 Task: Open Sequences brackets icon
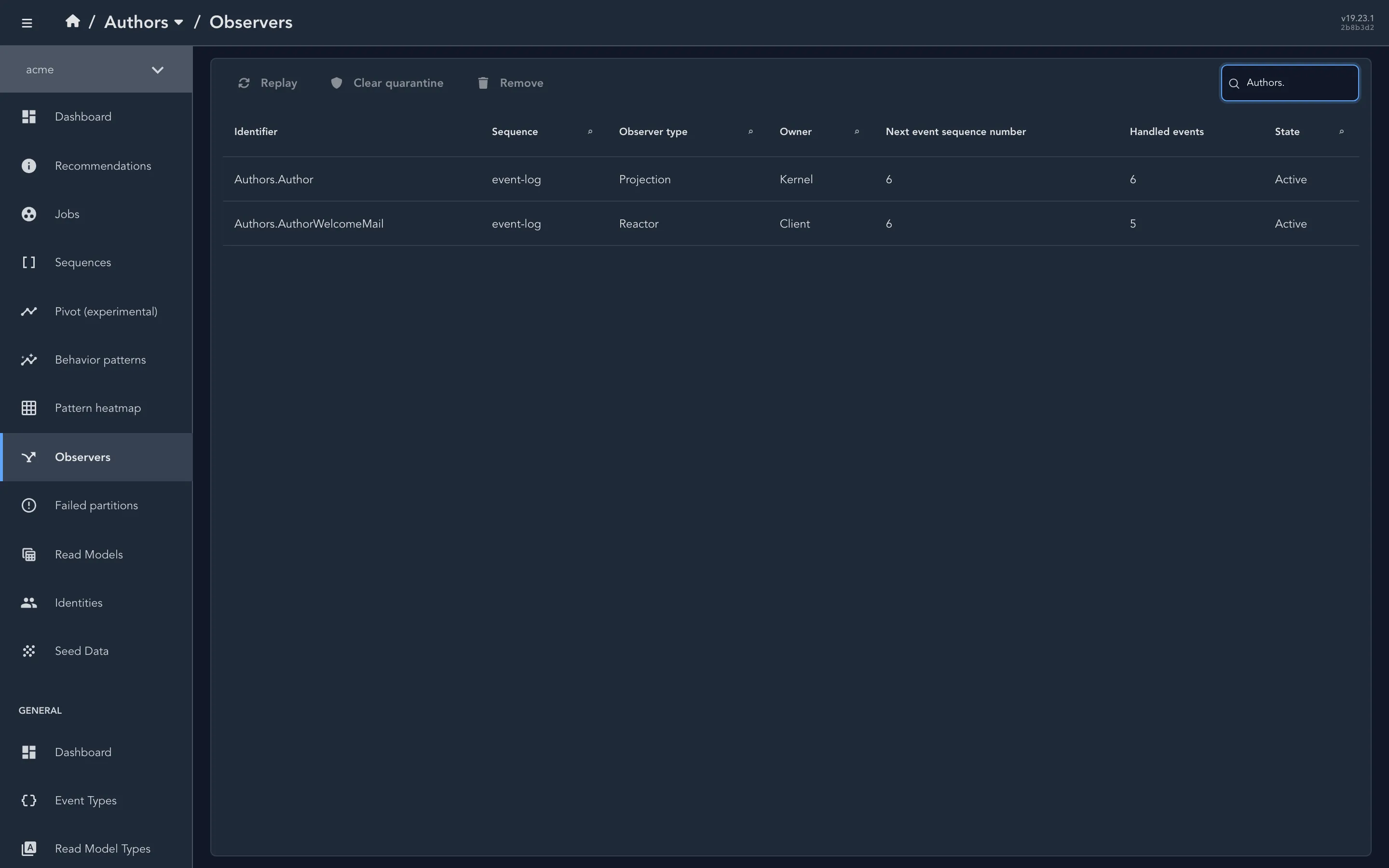coord(29,262)
